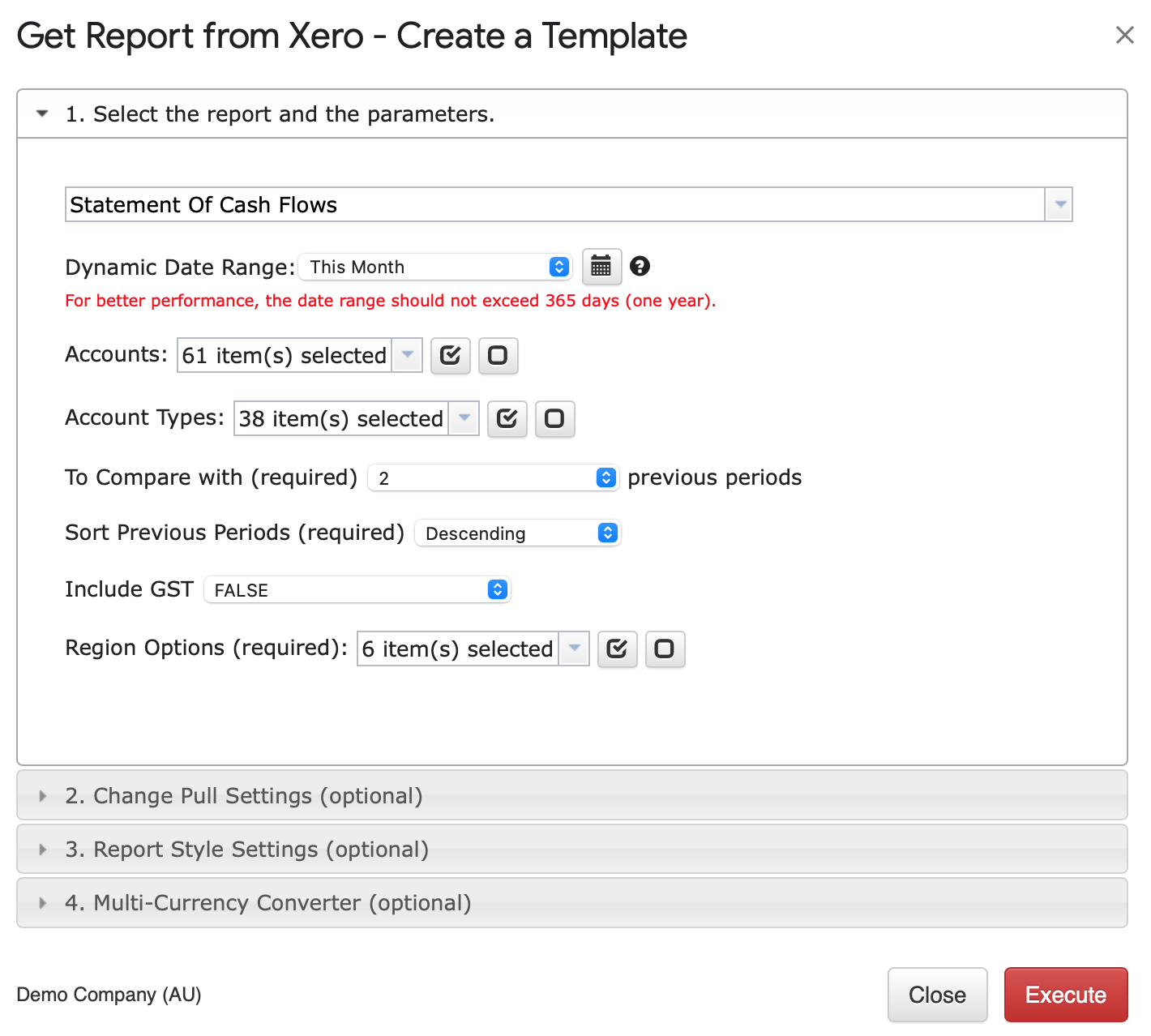
Task: Click the red date range warning text
Action: [x=390, y=301]
